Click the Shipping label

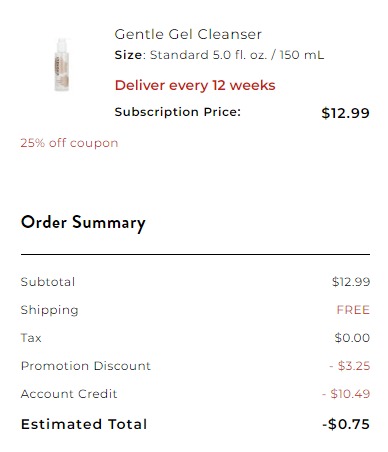(x=49, y=310)
